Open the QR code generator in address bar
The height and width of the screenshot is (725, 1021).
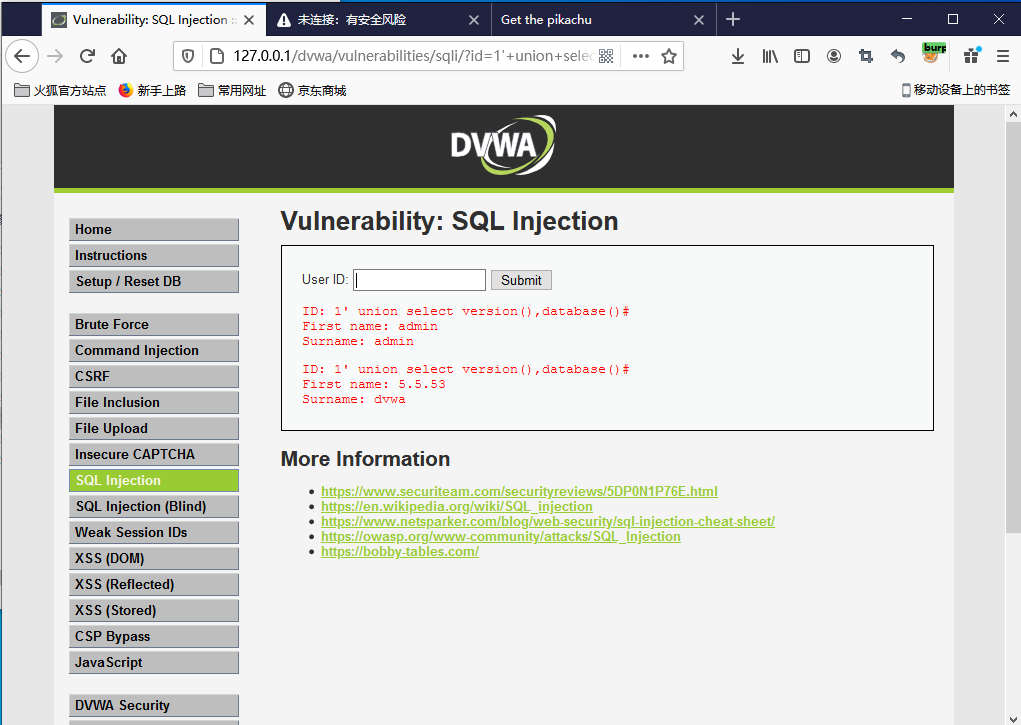click(606, 56)
